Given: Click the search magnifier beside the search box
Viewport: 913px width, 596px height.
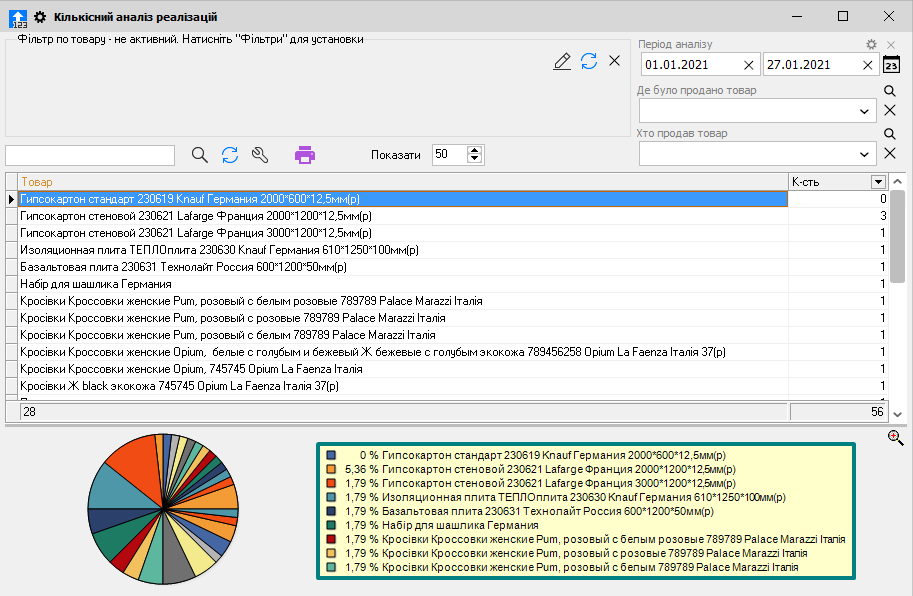Looking at the screenshot, I should pos(200,155).
